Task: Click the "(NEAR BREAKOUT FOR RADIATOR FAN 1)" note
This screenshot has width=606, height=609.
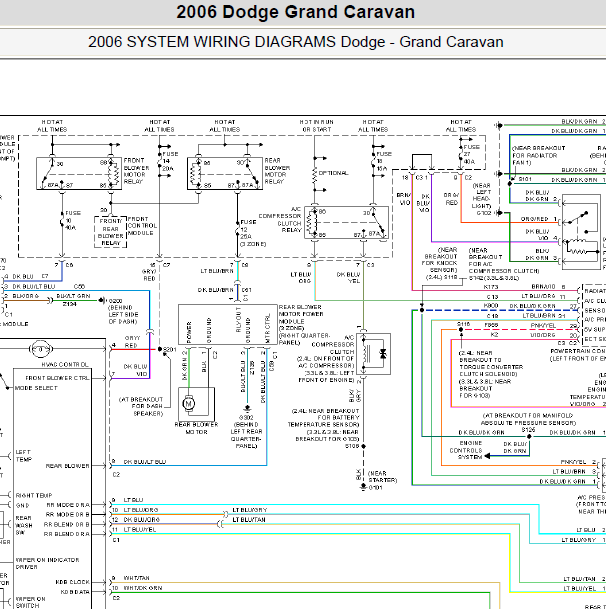Action: click(538, 155)
